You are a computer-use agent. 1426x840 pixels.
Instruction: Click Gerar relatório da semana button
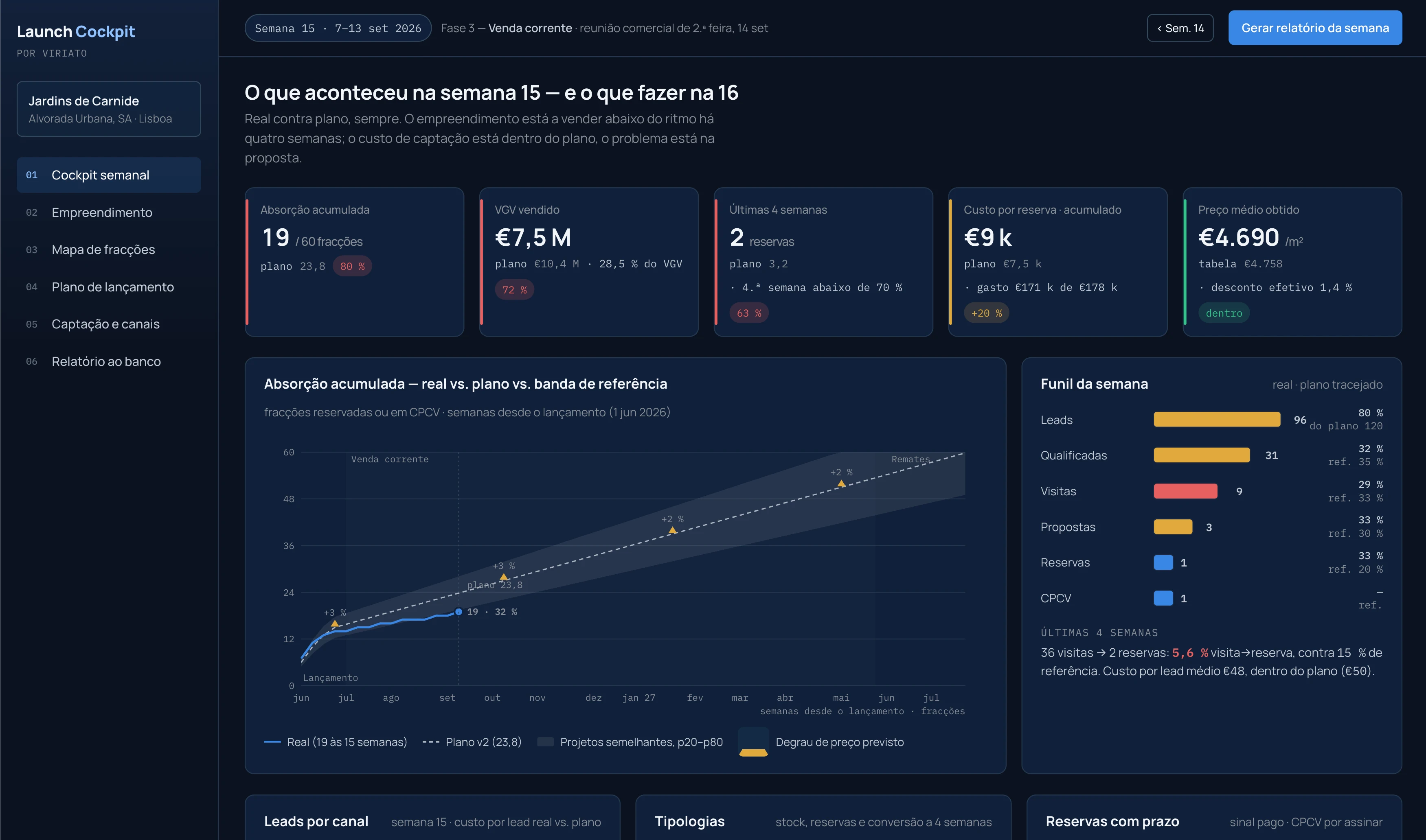(1314, 28)
